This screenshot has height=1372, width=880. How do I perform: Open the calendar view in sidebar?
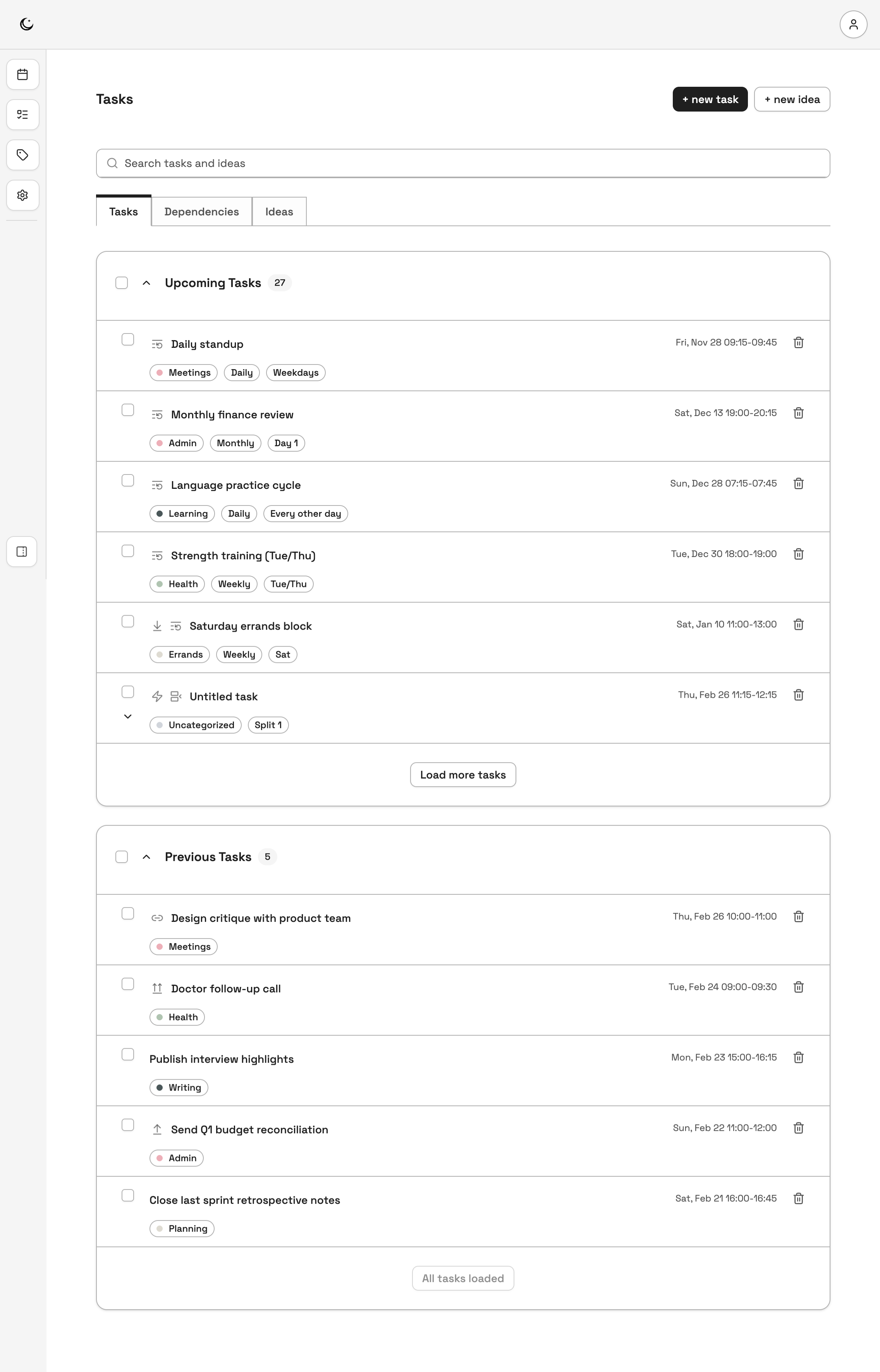pyautogui.click(x=23, y=74)
